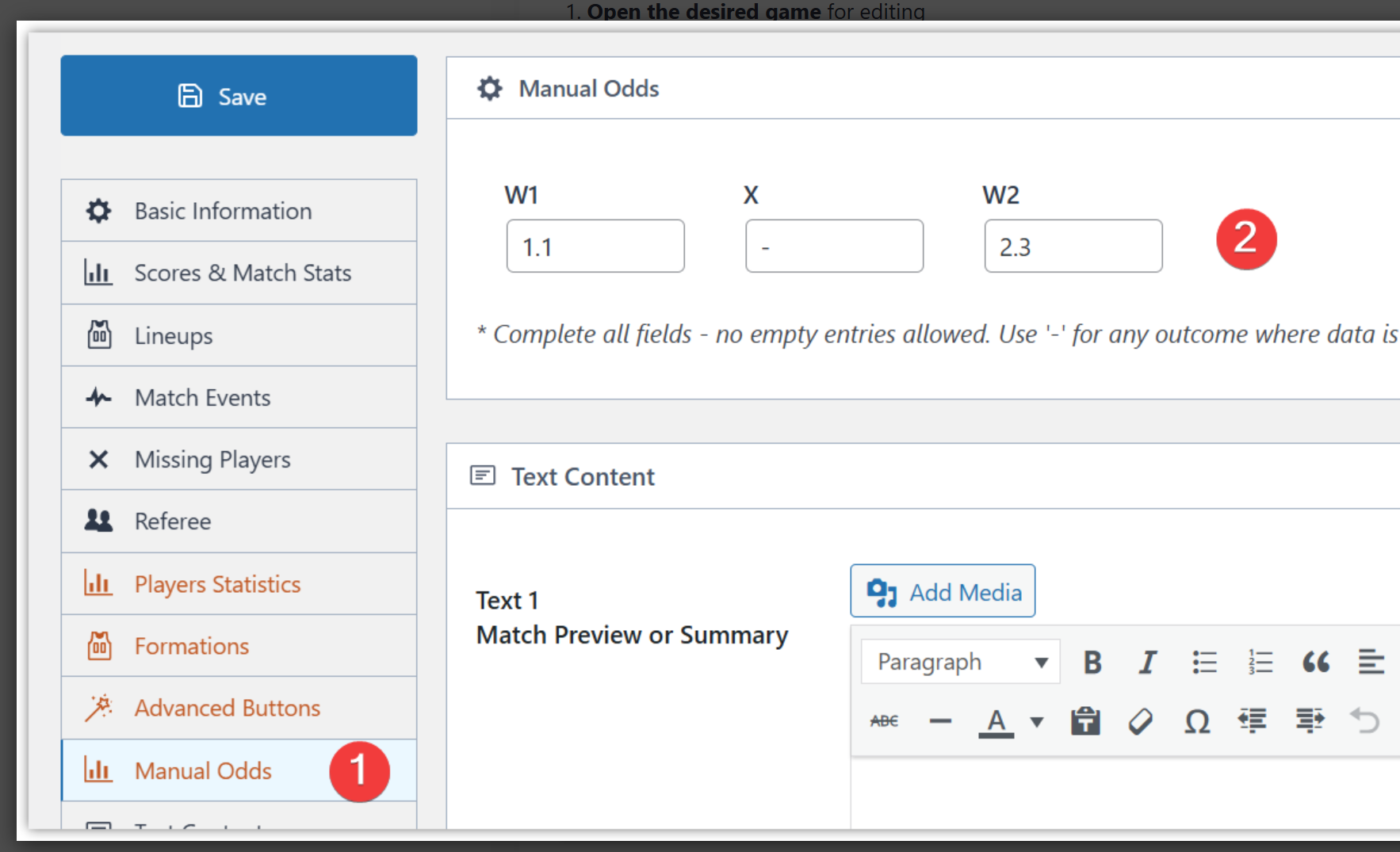Open the Paragraph format dropdown
This screenshot has height=852, width=1400.
(x=961, y=662)
